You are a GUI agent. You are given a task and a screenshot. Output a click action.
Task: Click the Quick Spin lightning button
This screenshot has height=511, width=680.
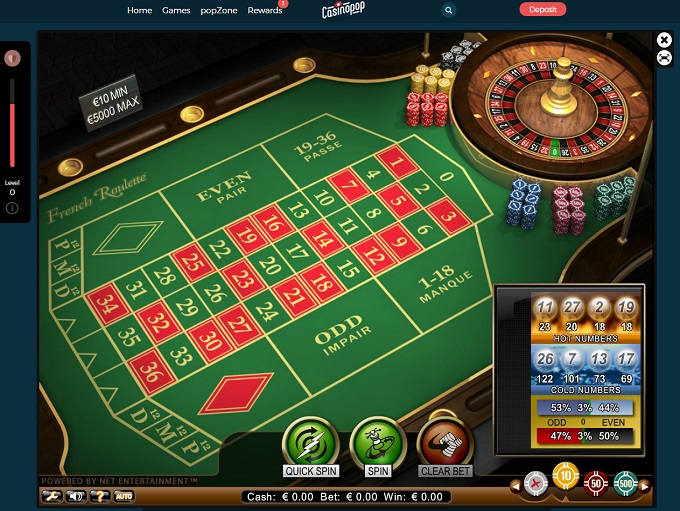[311, 444]
